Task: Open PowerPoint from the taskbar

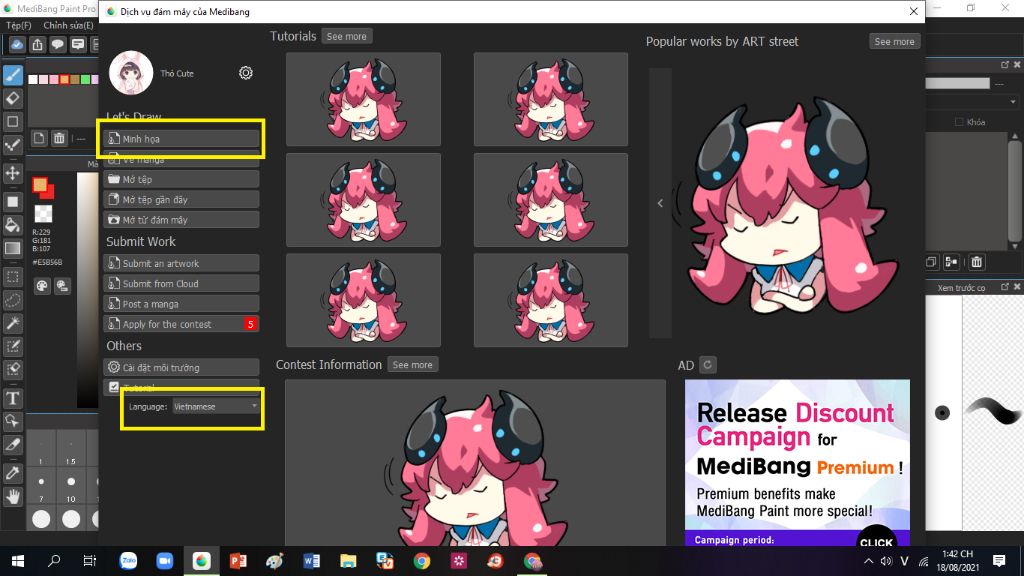Action: [x=238, y=561]
